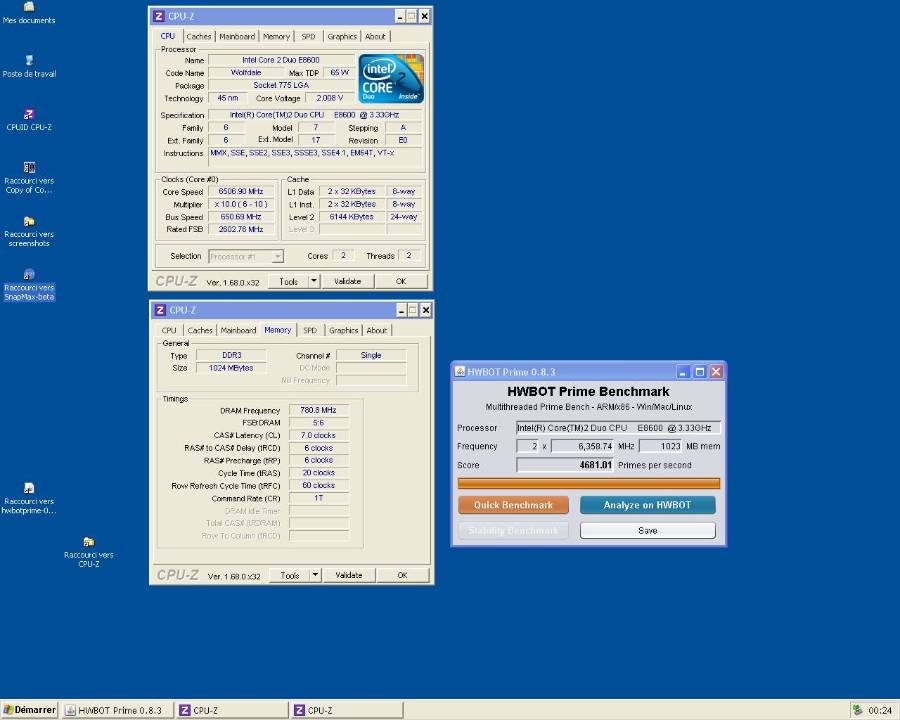Click the Core Voltage value 2.008 V
The height and width of the screenshot is (720, 900).
coord(329,98)
